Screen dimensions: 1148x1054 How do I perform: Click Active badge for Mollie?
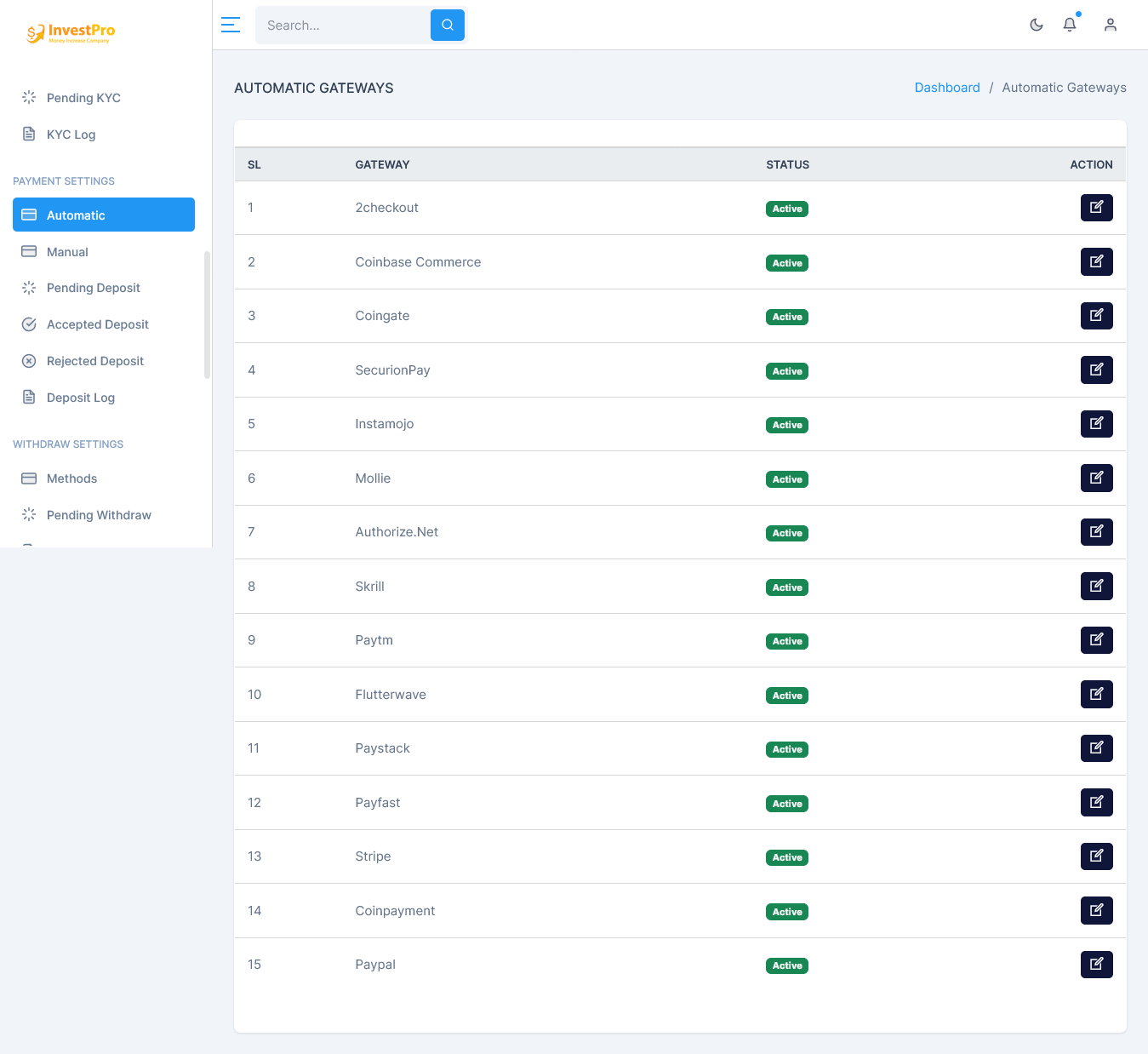(x=787, y=479)
